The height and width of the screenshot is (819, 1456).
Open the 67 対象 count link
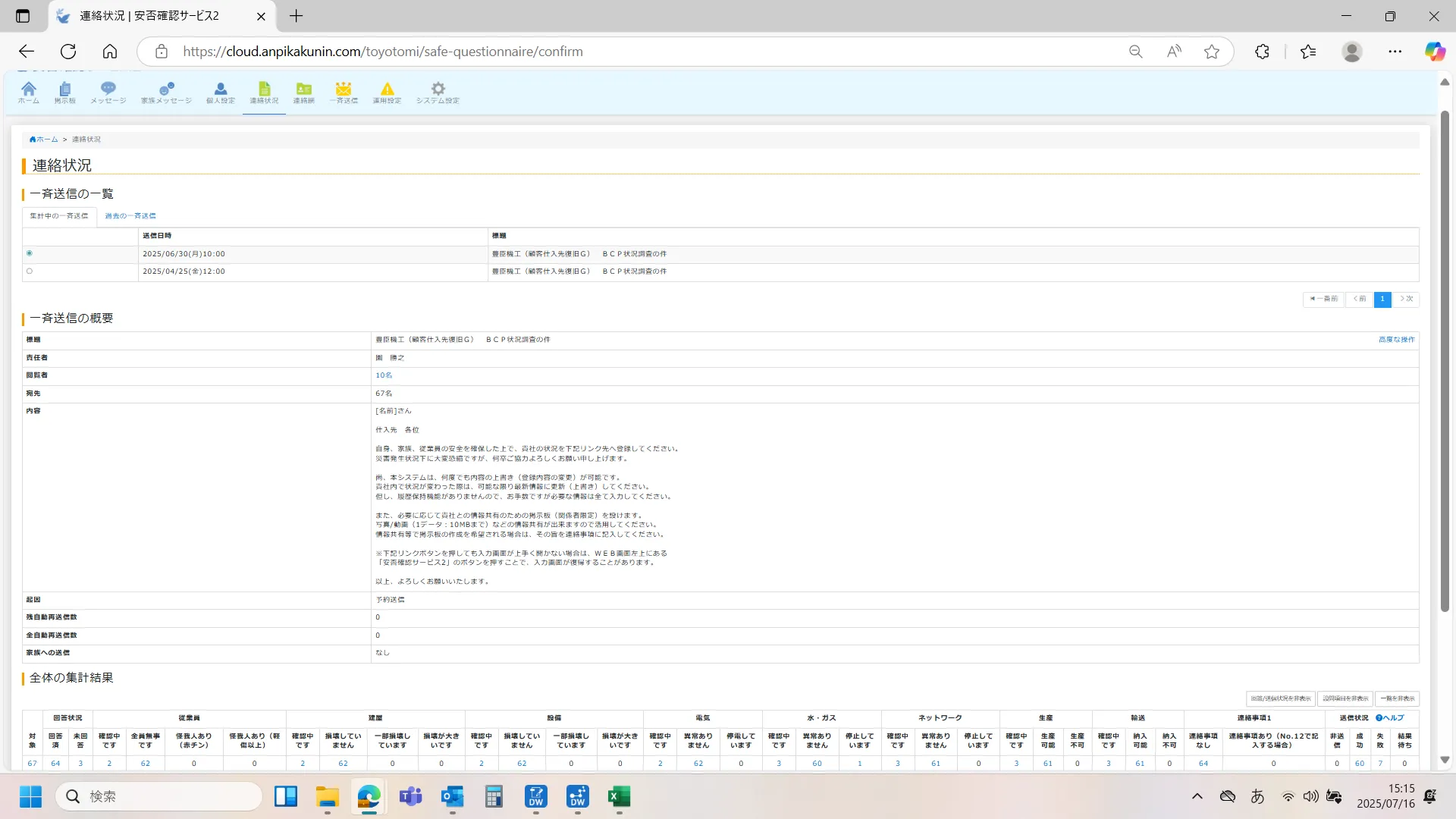(32, 764)
